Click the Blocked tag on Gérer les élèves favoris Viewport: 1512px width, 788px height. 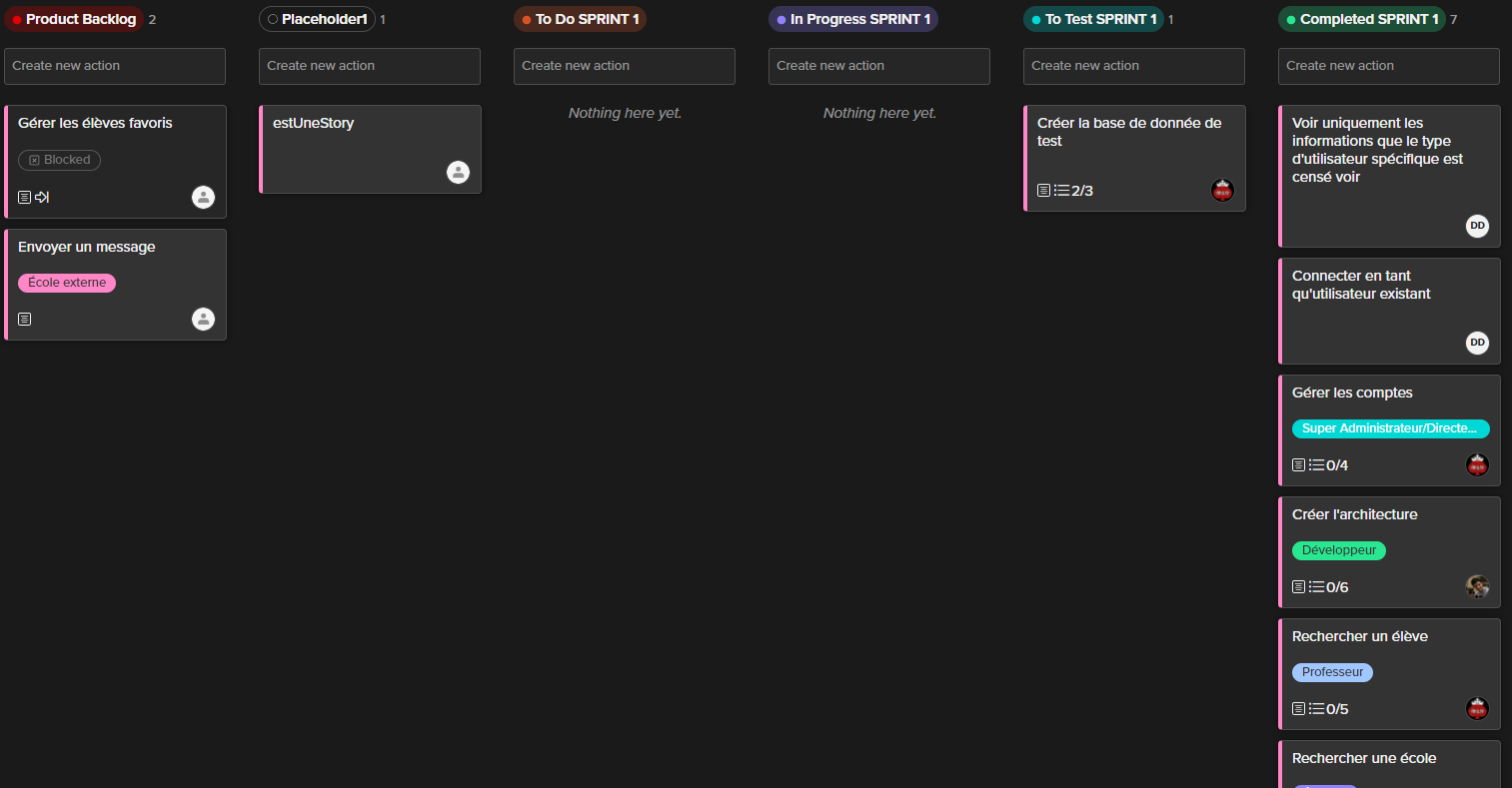(59, 160)
